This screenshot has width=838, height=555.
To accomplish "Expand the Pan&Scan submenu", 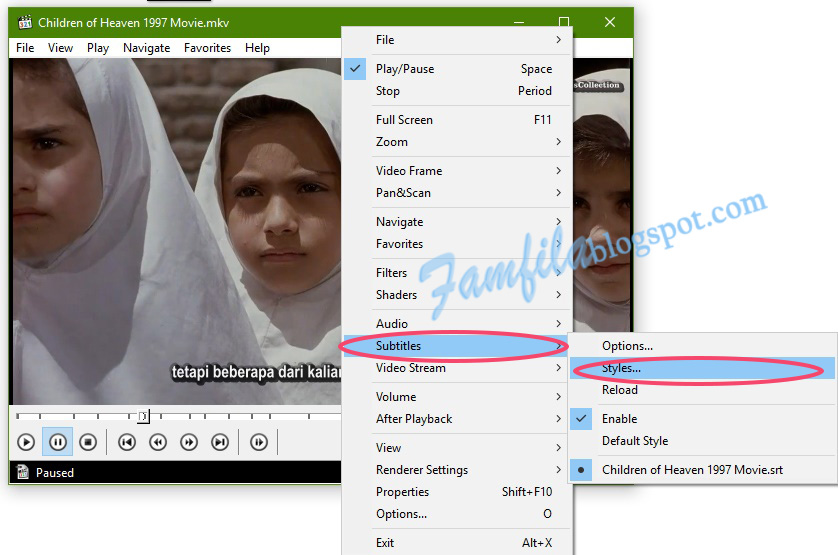I will [457, 193].
